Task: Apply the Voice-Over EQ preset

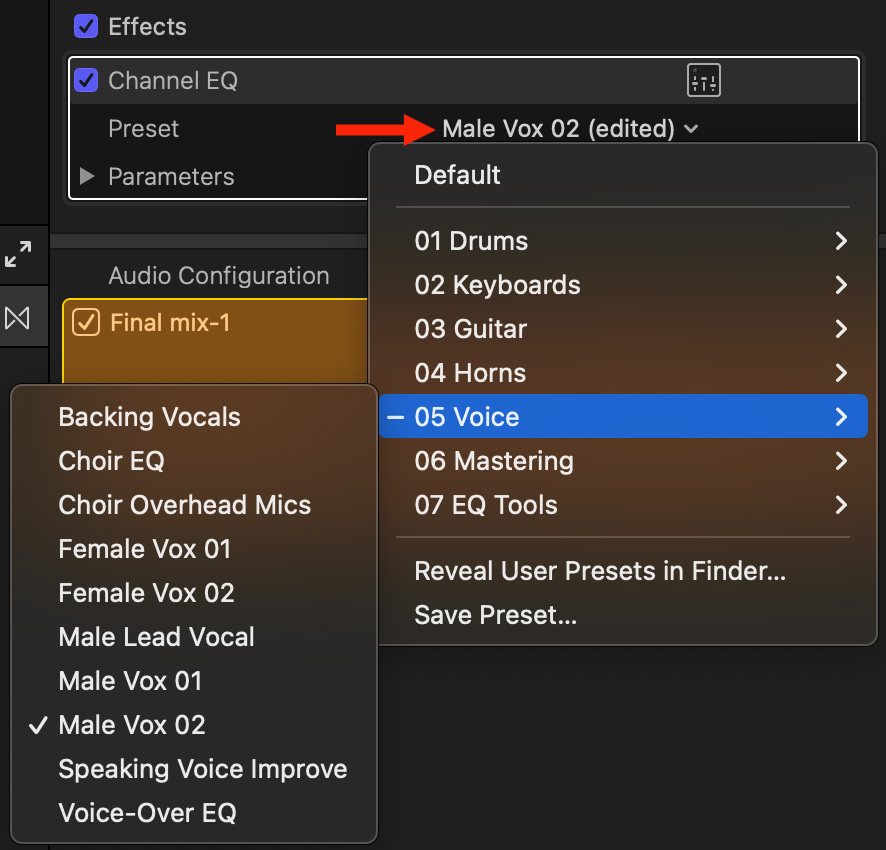Action: tap(148, 813)
